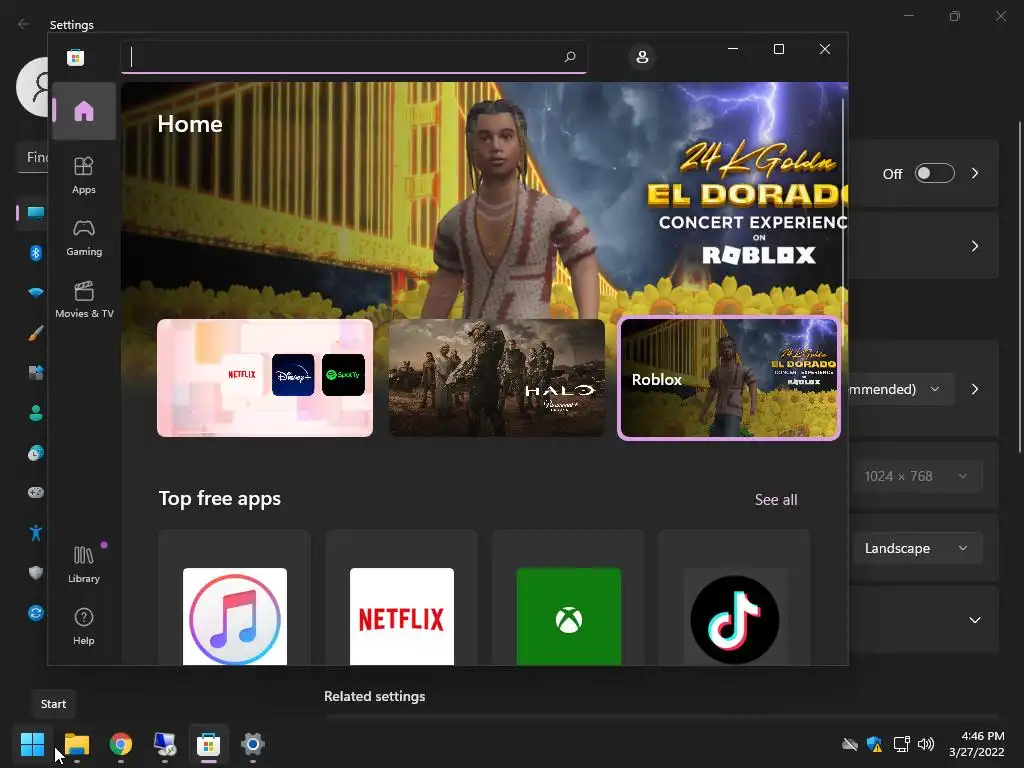The width and height of the screenshot is (1024, 768).
Task: Select Microsoft Store icon on taskbar
Action: (208, 744)
